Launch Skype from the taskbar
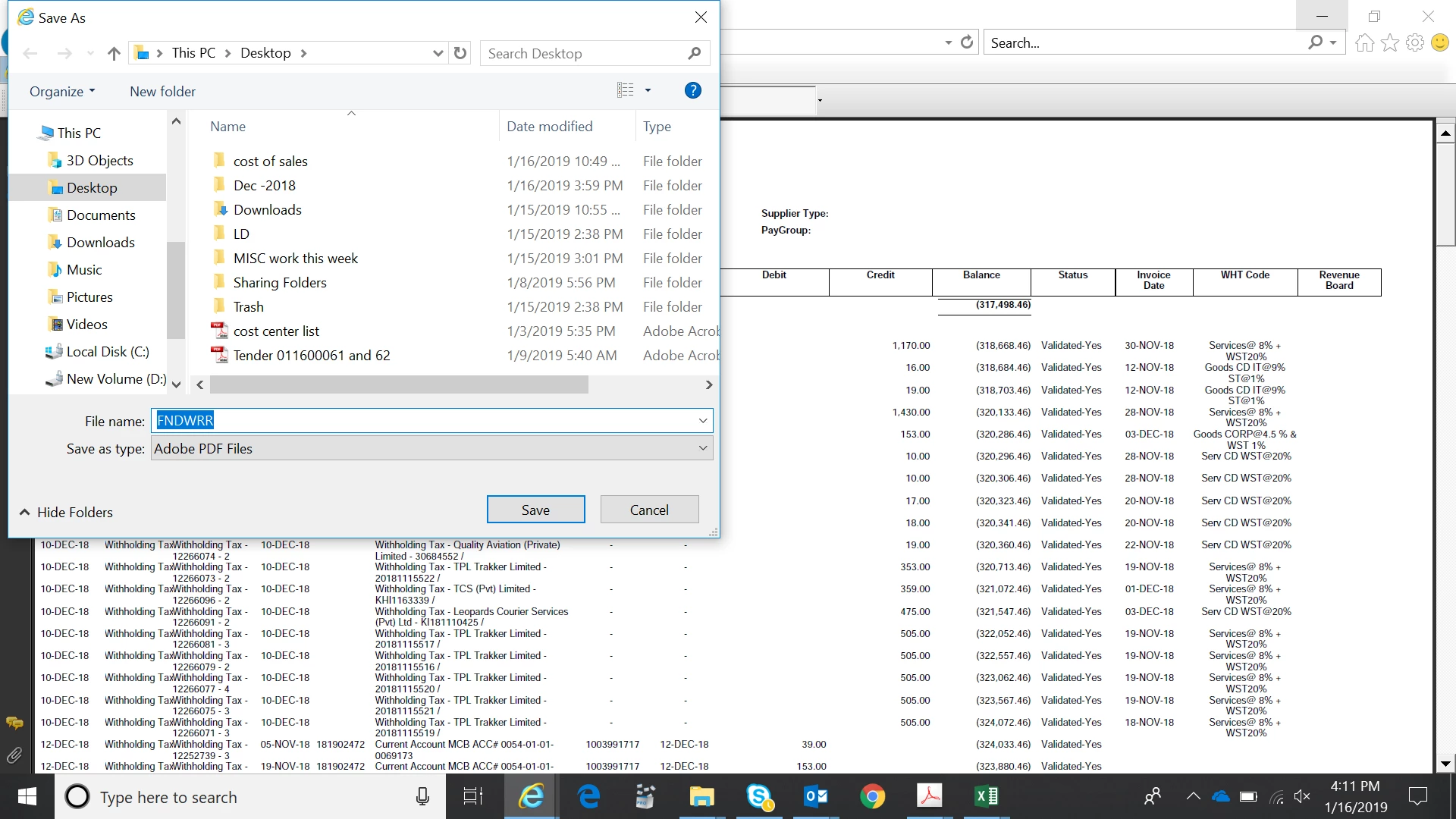The width and height of the screenshot is (1456, 819). pos(759,796)
